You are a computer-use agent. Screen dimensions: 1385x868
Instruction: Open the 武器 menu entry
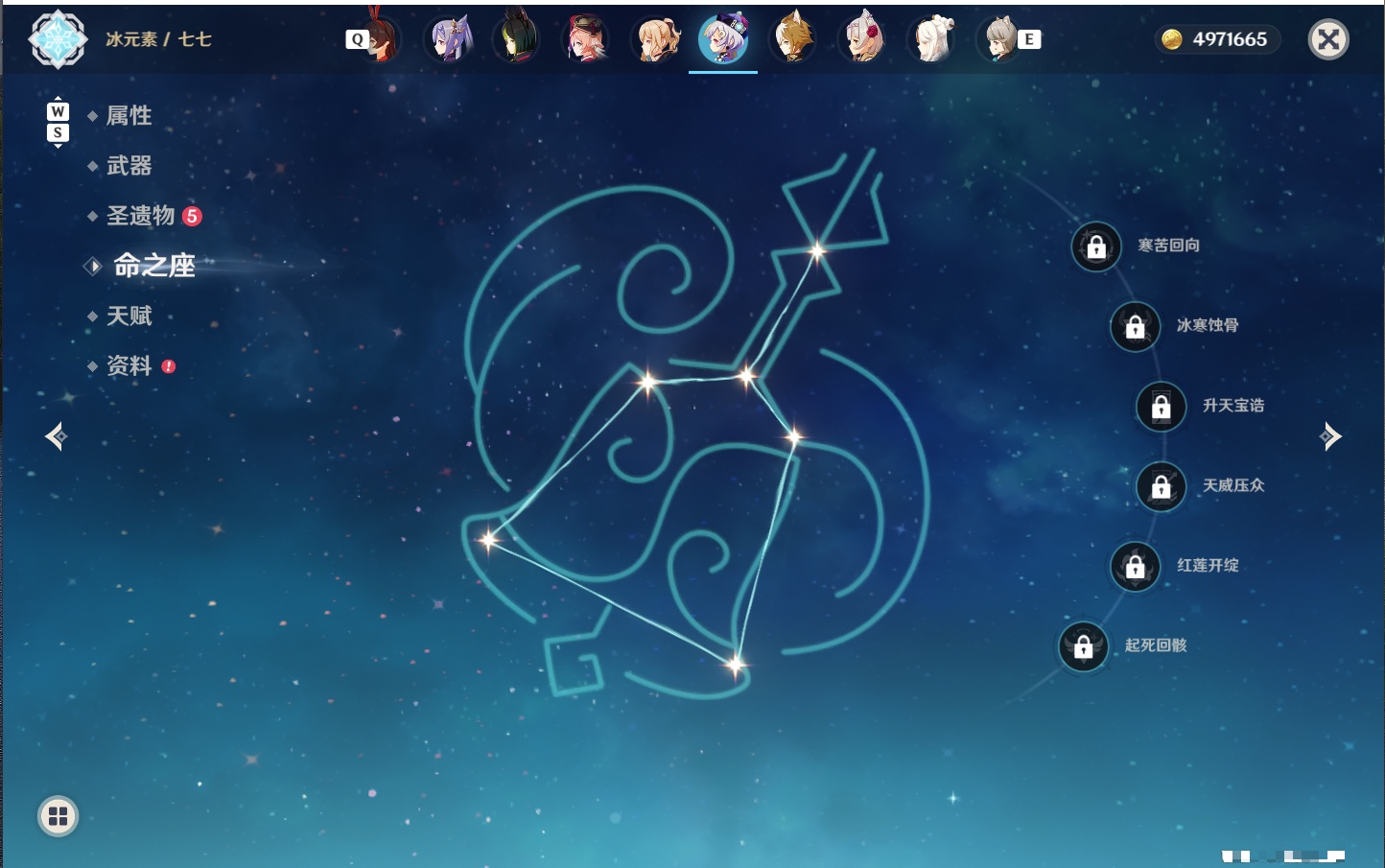[x=129, y=166]
